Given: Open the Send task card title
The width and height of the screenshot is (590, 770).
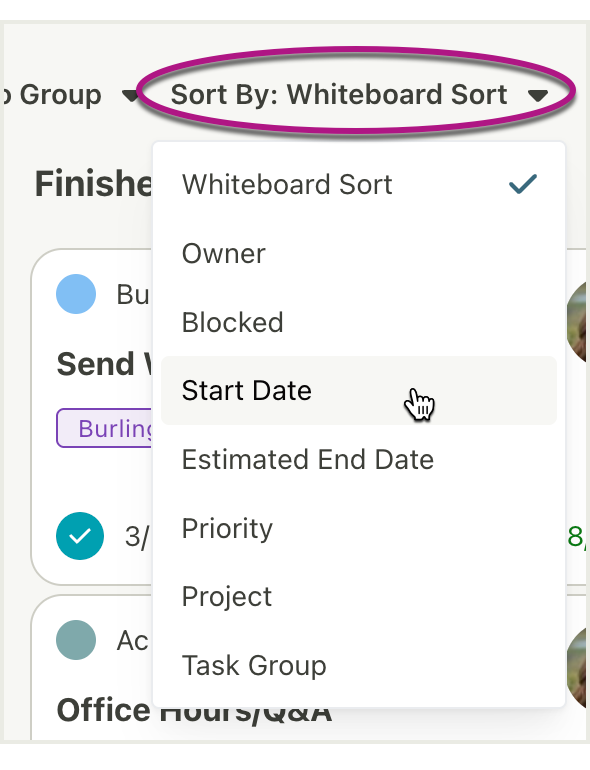Looking at the screenshot, I should (x=105, y=364).
